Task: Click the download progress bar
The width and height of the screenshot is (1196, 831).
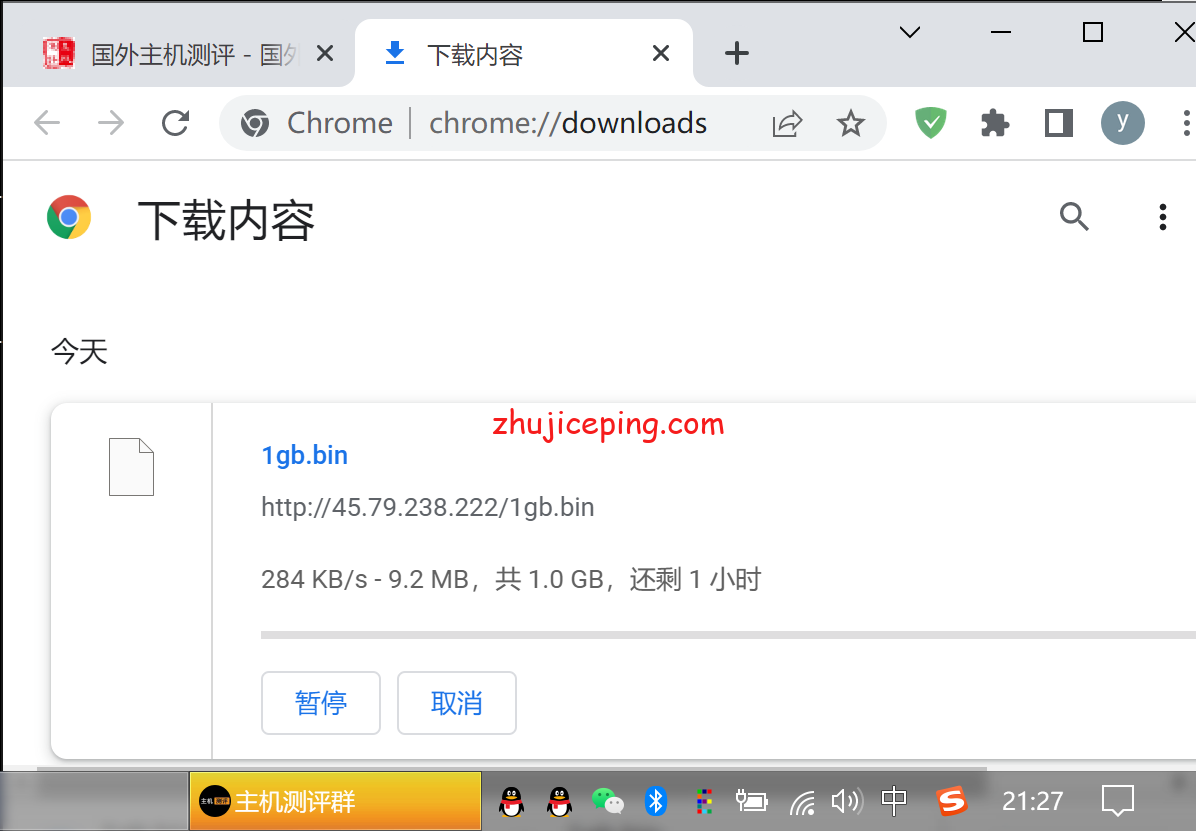Action: click(728, 635)
